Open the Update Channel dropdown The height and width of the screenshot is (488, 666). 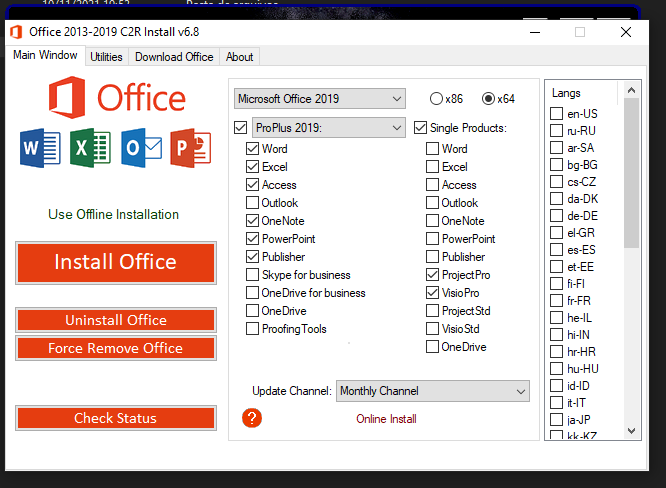point(433,391)
